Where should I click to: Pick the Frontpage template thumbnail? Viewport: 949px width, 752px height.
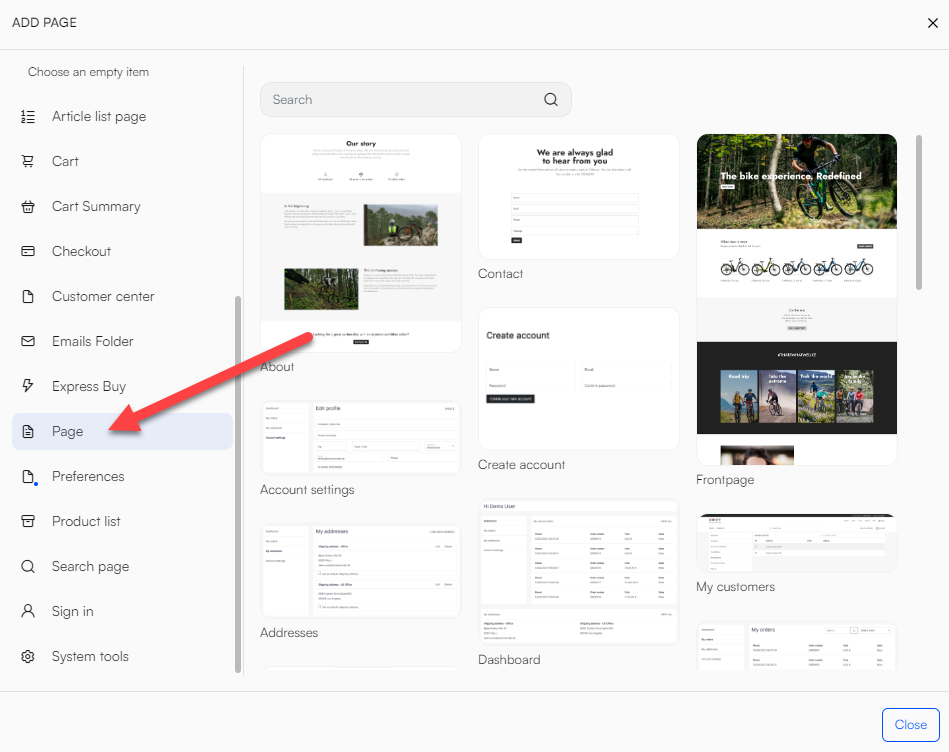796,299
